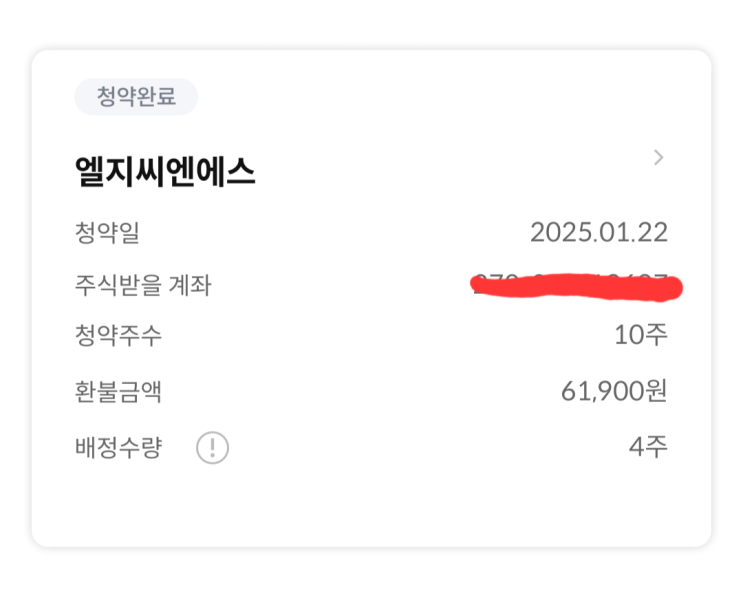Tap the 주식받을 계좌 label
Viewport: 743px width, 607px height.
tap(143, 287)
